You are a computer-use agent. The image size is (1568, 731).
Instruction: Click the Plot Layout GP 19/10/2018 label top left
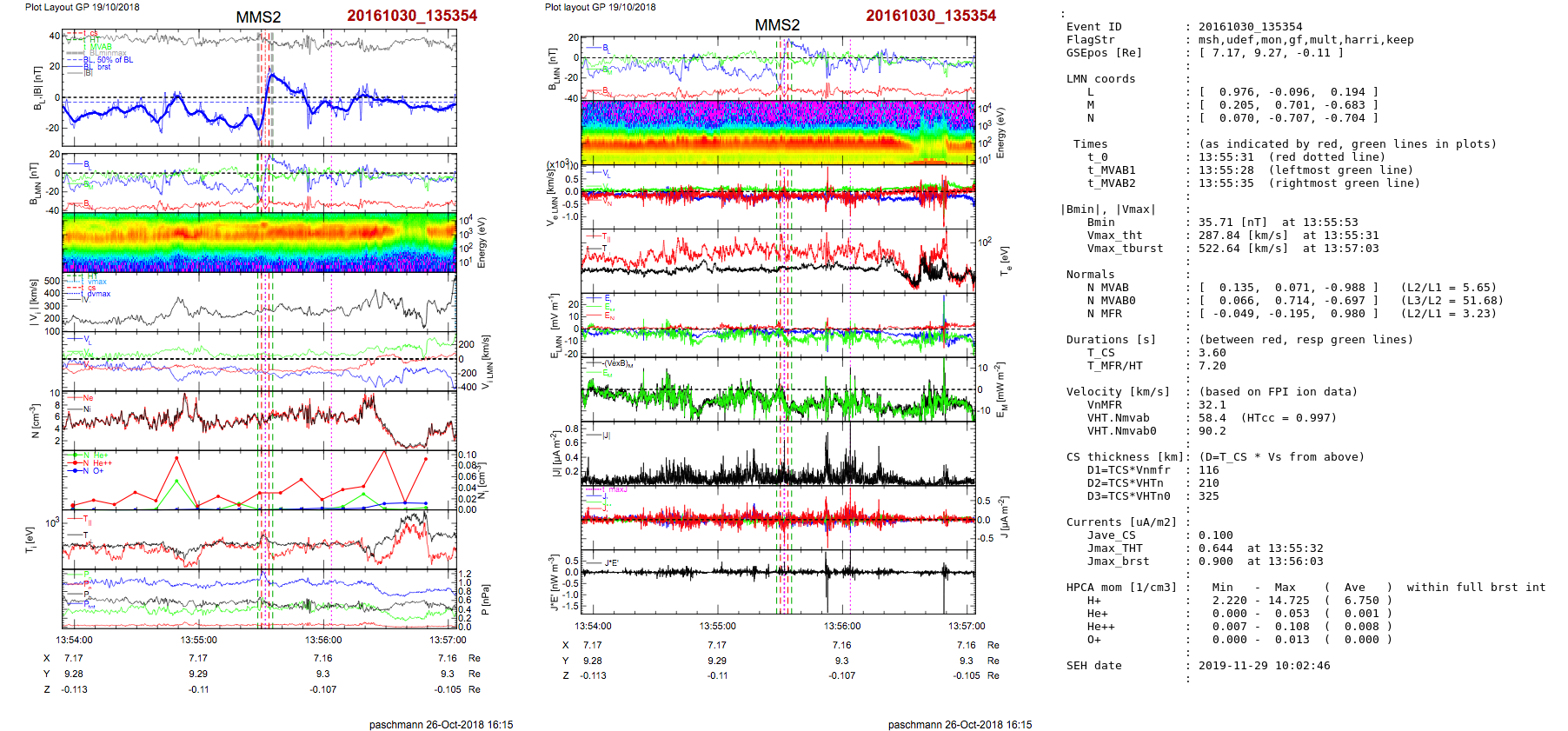tap(82, 7)
